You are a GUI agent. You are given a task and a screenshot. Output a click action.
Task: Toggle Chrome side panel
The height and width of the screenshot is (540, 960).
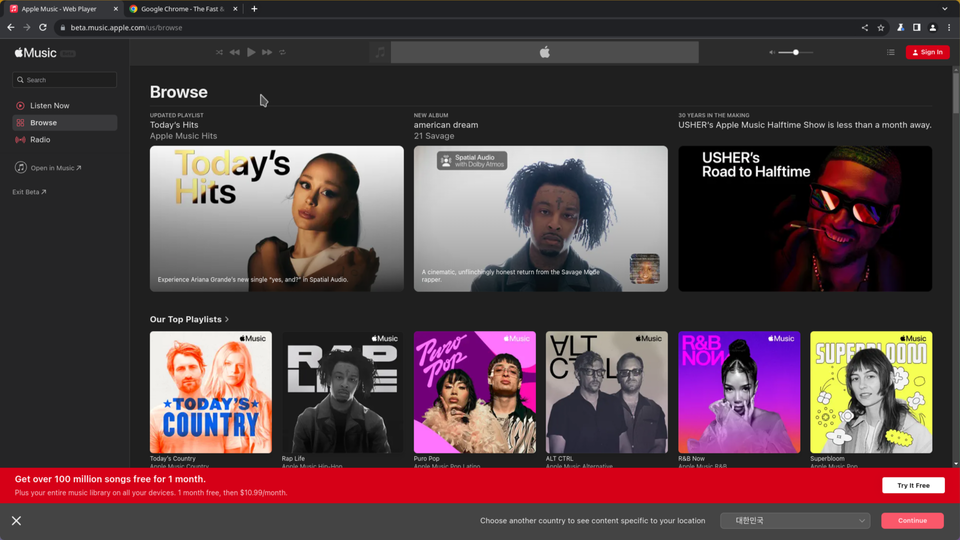[x=917, y=28]
